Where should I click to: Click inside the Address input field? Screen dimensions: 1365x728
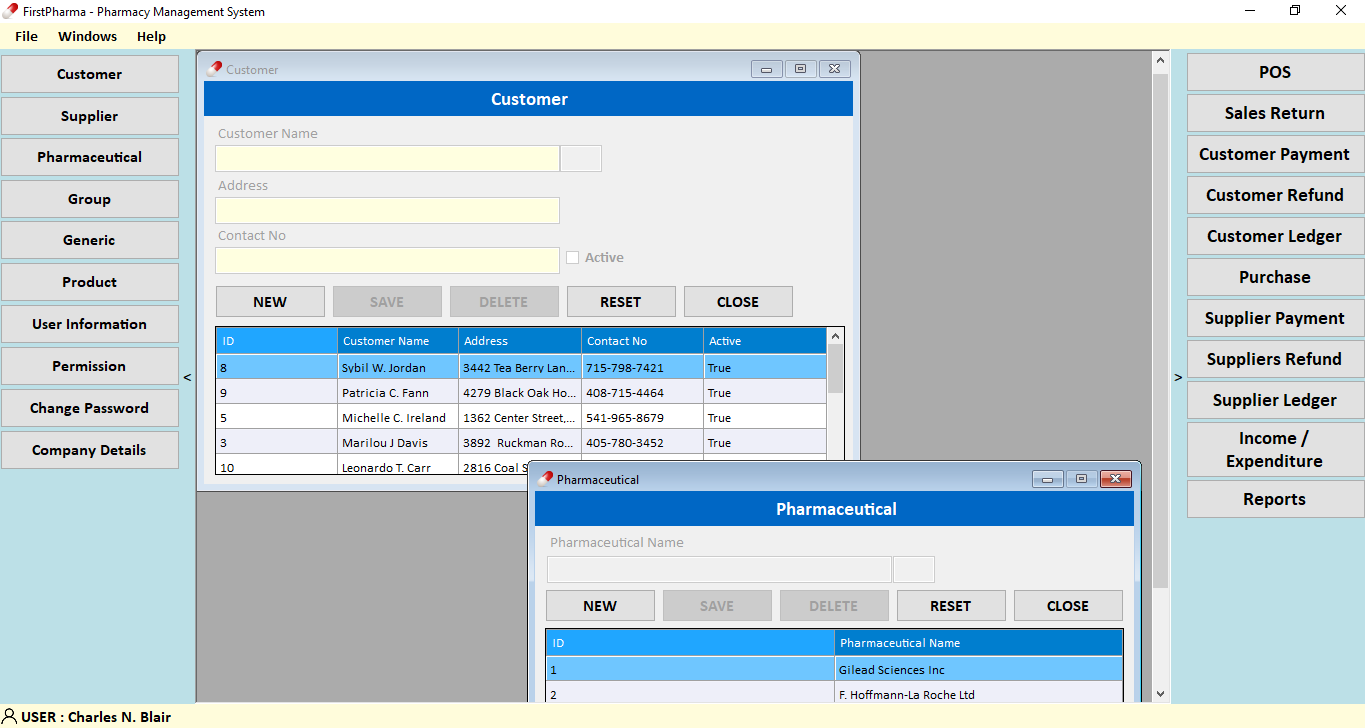point(387,210)
